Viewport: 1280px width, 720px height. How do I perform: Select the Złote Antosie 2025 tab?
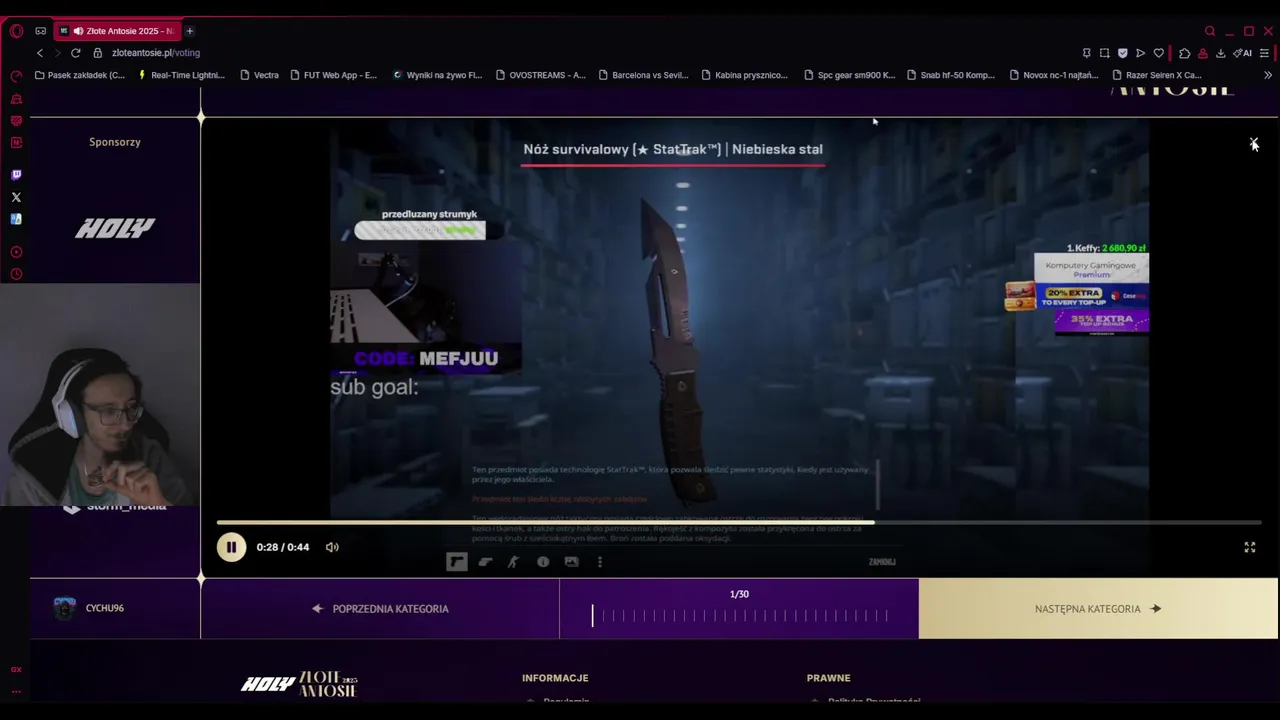click(x=117, y=31)
